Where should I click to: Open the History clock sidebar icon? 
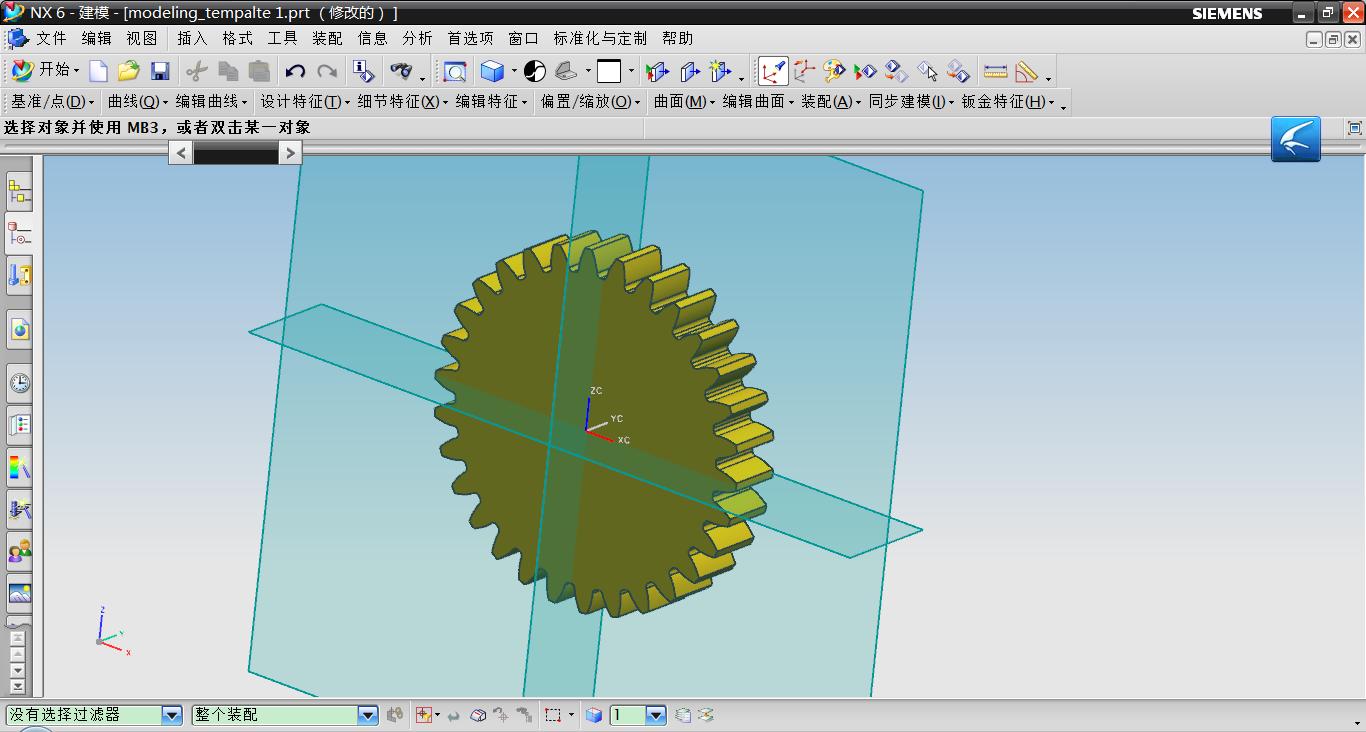coord(20,382)
